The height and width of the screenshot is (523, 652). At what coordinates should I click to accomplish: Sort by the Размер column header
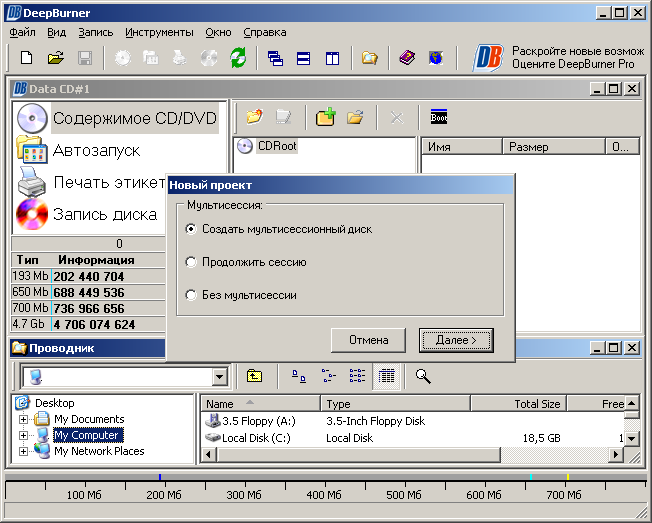554,147
